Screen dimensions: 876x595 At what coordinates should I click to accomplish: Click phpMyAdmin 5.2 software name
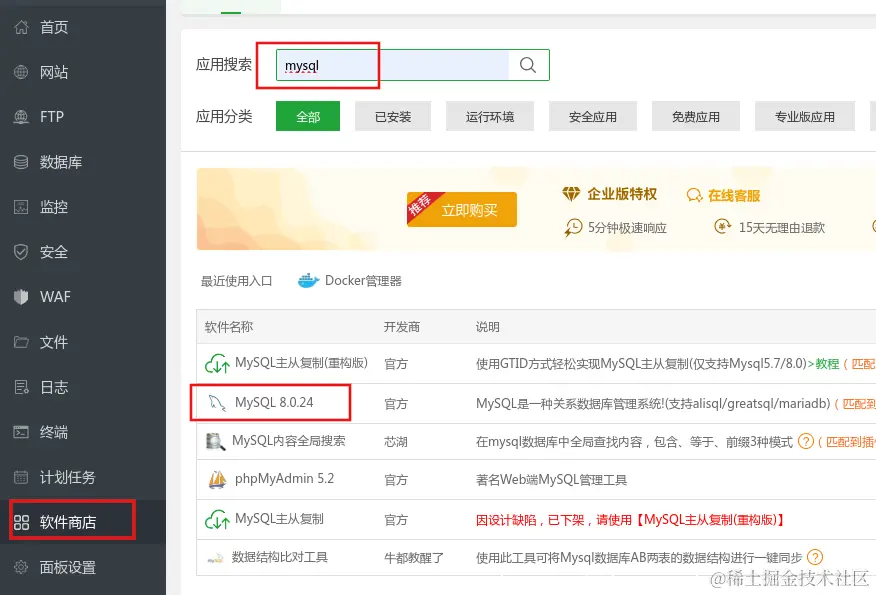284,479
